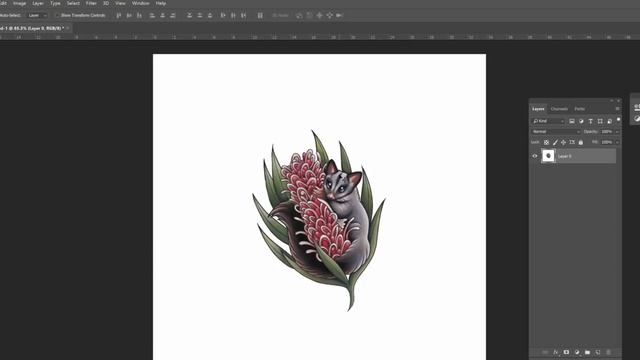640x360 pixels.
Task: Toggle filter for shape layers
Action: pos(600,121)
